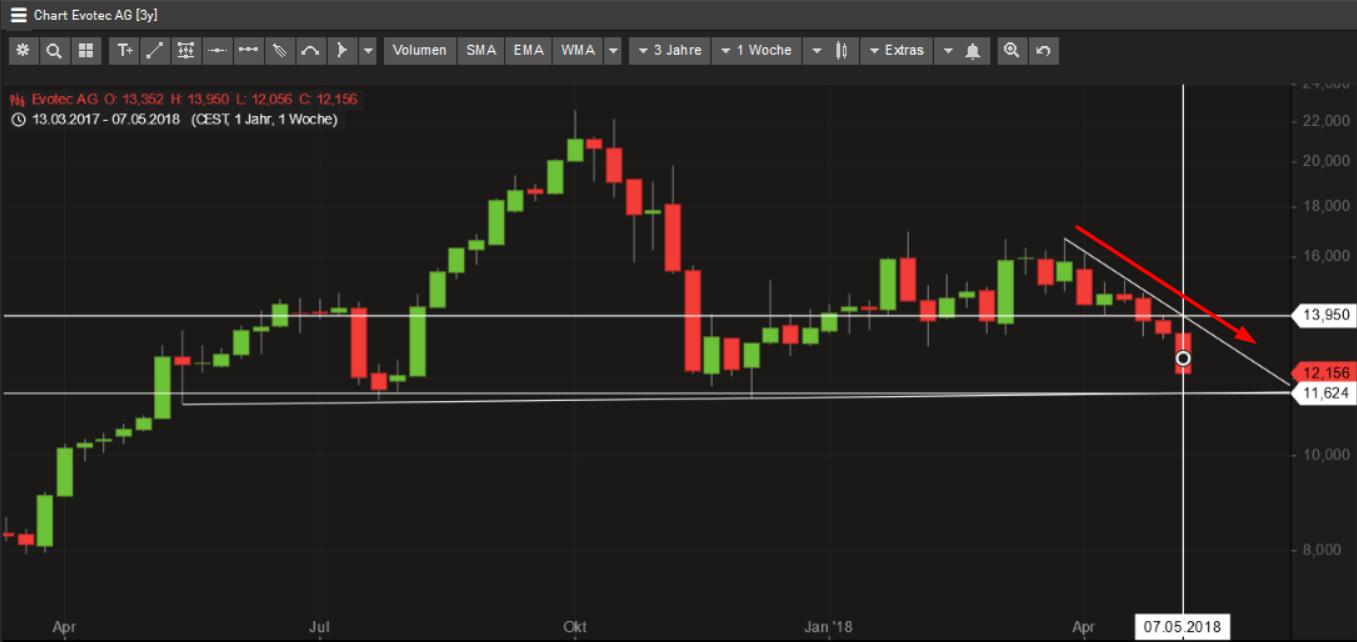Viewport: 1357px width, 642px height.
Task: Click the 22,000 price axis label
Action: [1325, 121]
